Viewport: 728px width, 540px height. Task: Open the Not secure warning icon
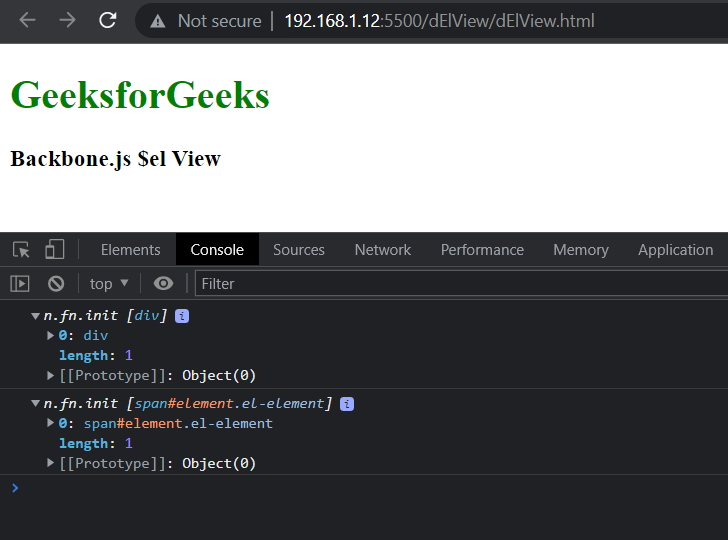(158, 21)
